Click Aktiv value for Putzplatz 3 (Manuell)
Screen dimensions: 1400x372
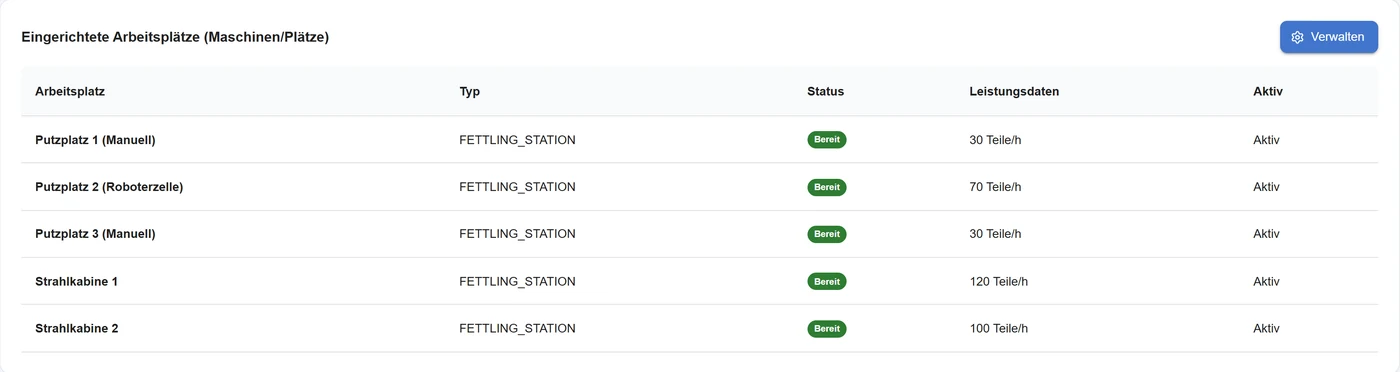tap(1267, 234)
